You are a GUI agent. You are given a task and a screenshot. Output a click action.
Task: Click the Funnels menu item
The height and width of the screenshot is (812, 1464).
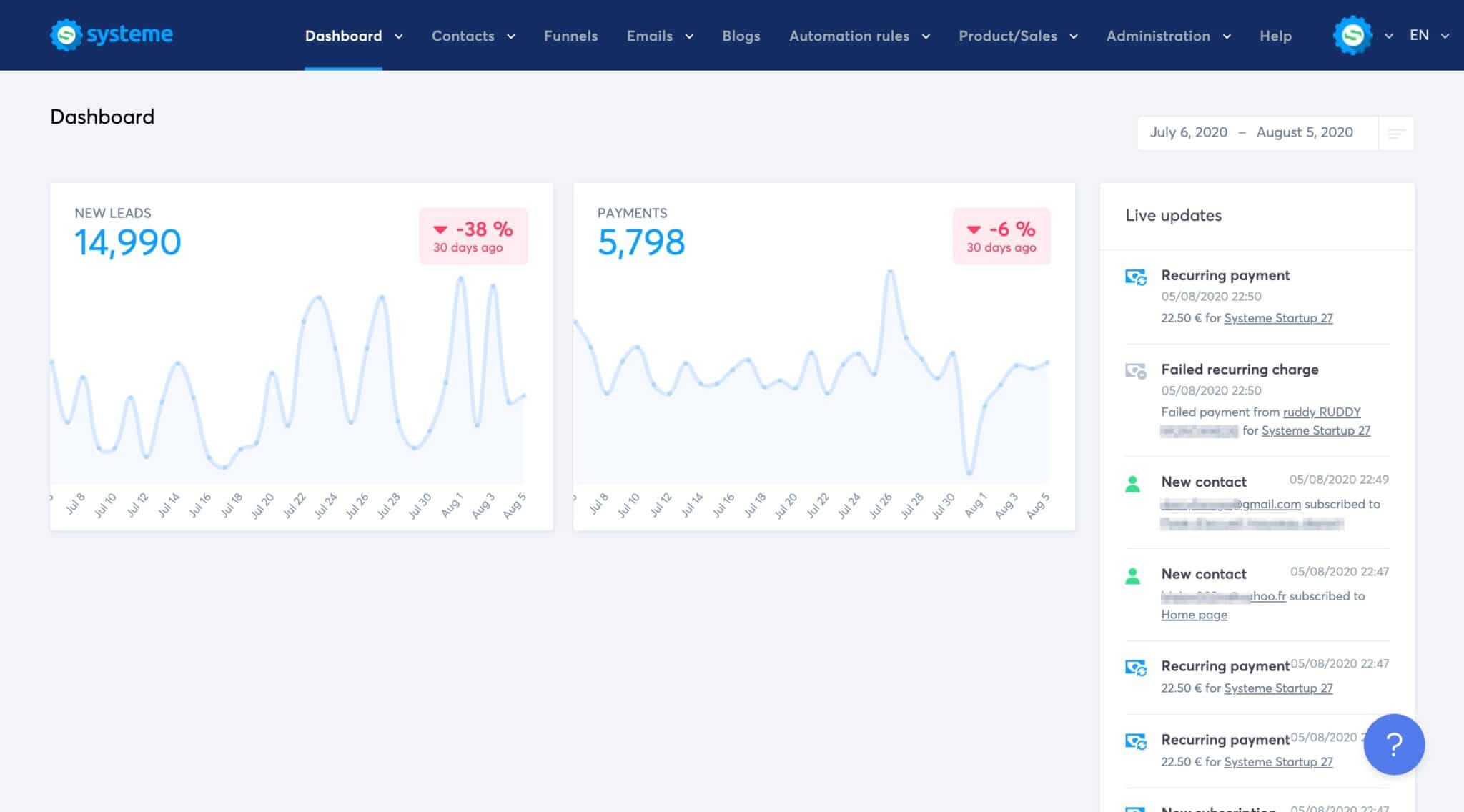click(570, 35)
